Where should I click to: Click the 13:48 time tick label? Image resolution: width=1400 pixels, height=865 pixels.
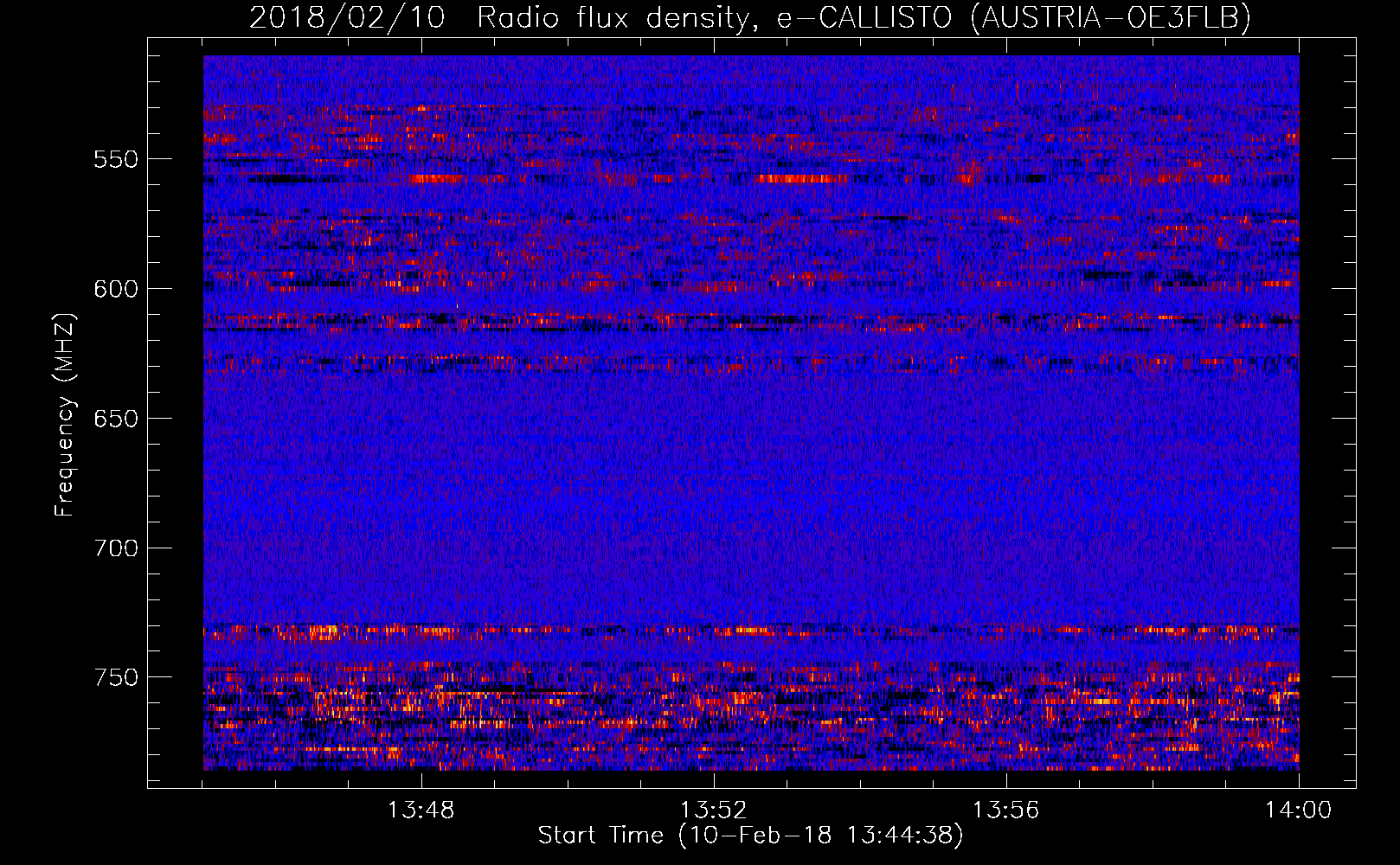click(x=421, y=811)
